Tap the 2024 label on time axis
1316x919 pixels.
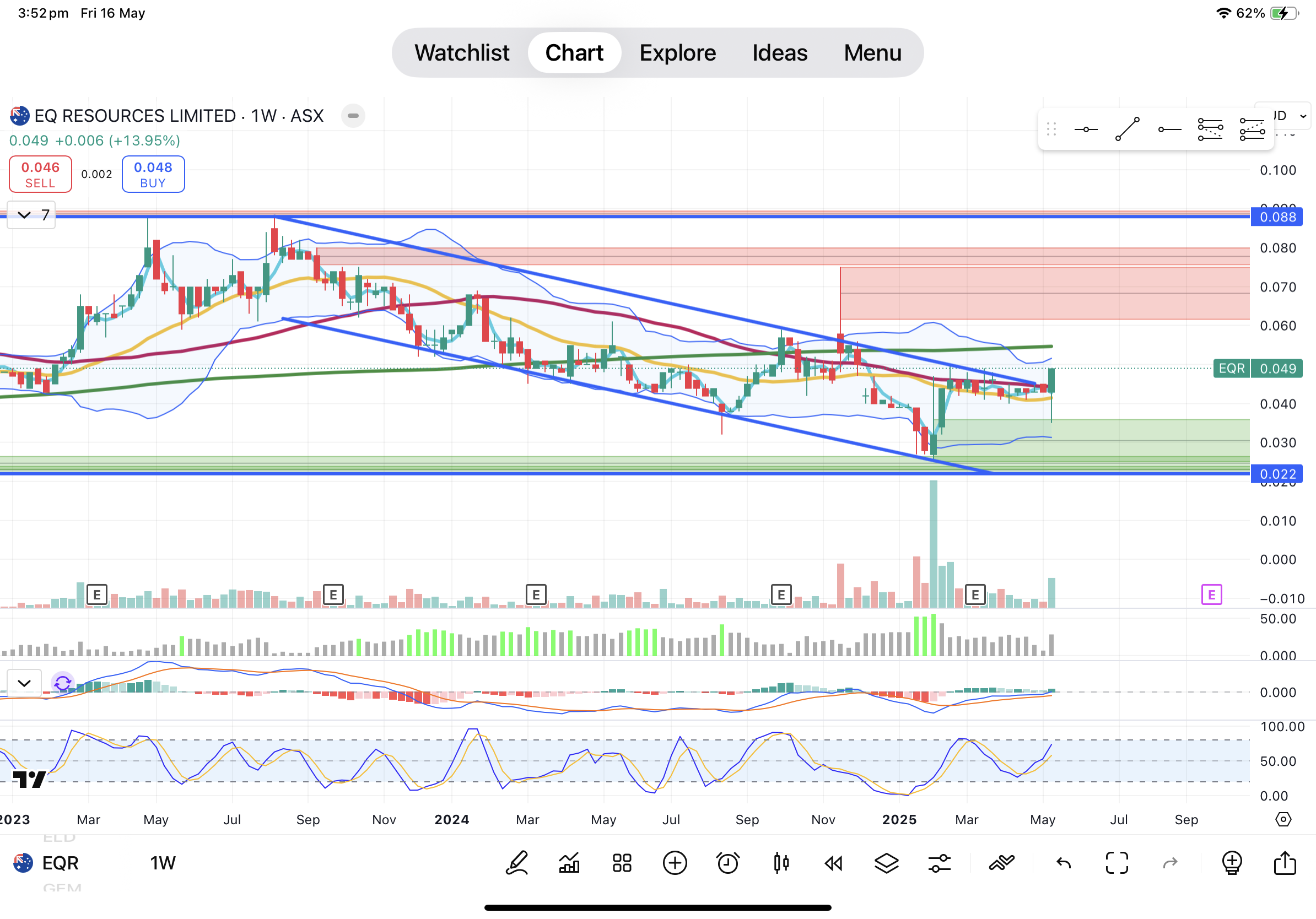point(452,819)
